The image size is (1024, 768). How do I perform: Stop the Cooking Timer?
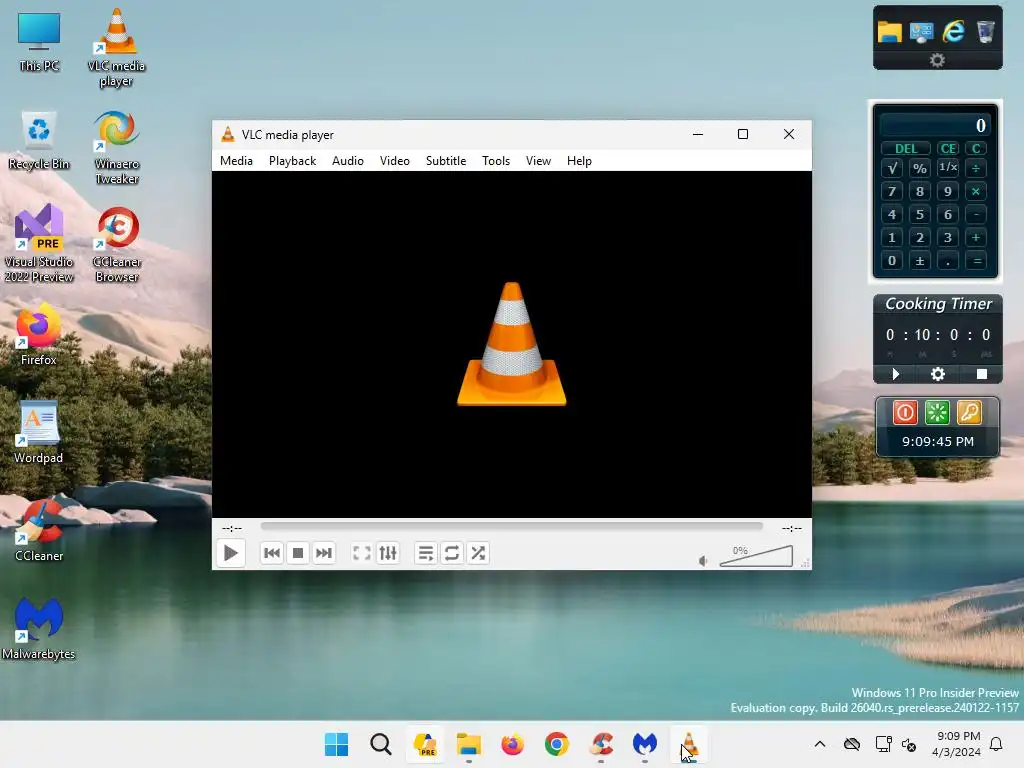pyautogui.click(x=982, y=374)
